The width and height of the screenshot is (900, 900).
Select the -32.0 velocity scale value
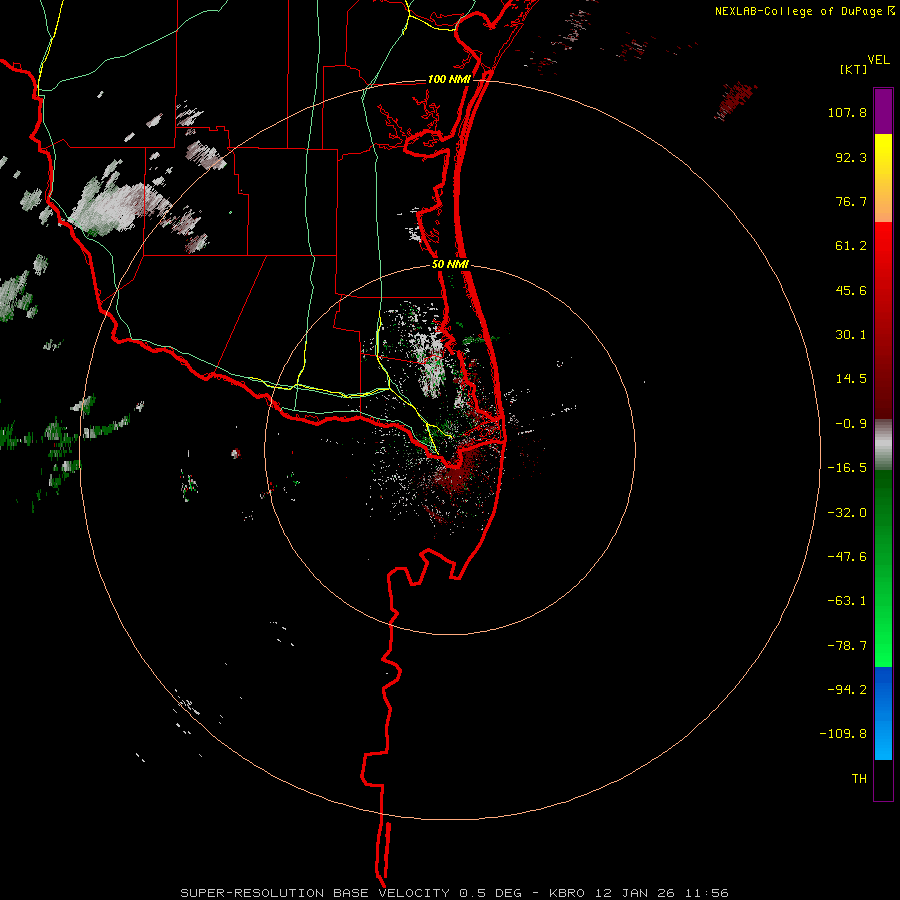pos(847,513)
